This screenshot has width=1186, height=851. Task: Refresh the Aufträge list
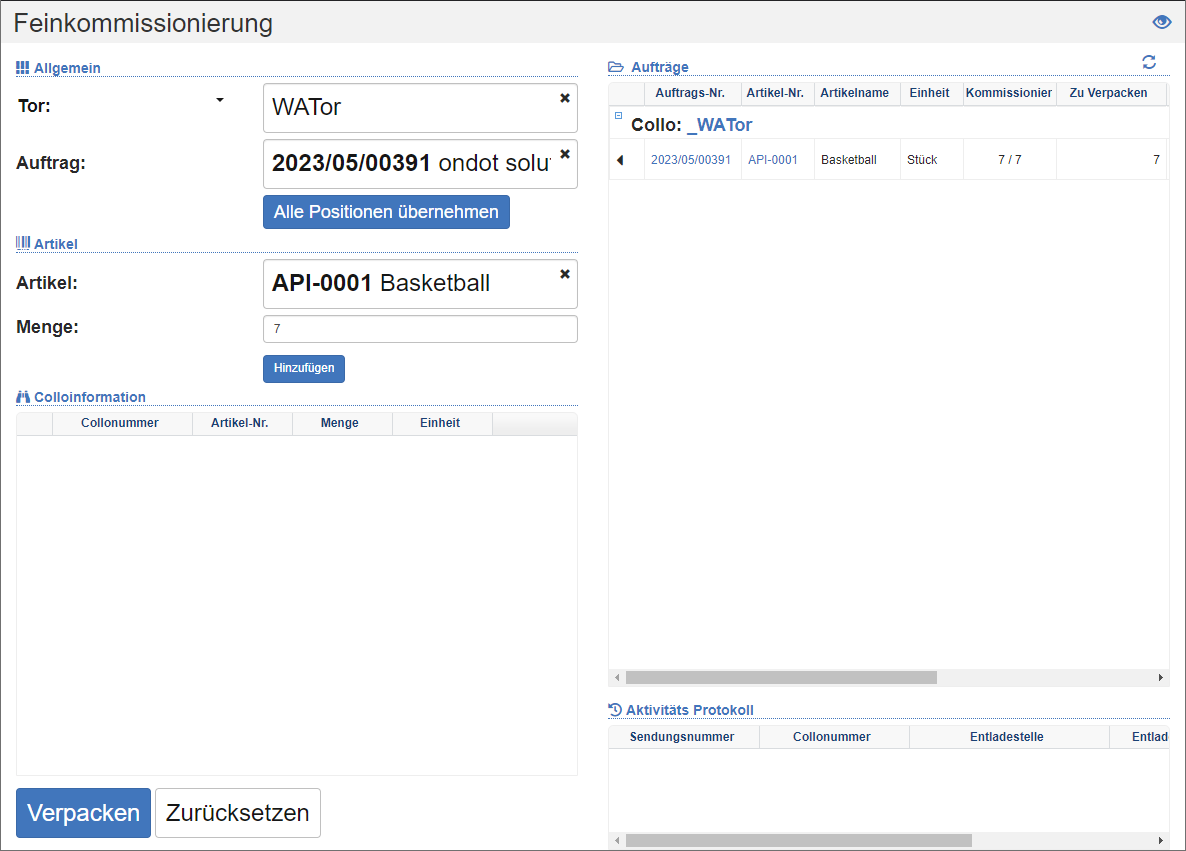1149,63
